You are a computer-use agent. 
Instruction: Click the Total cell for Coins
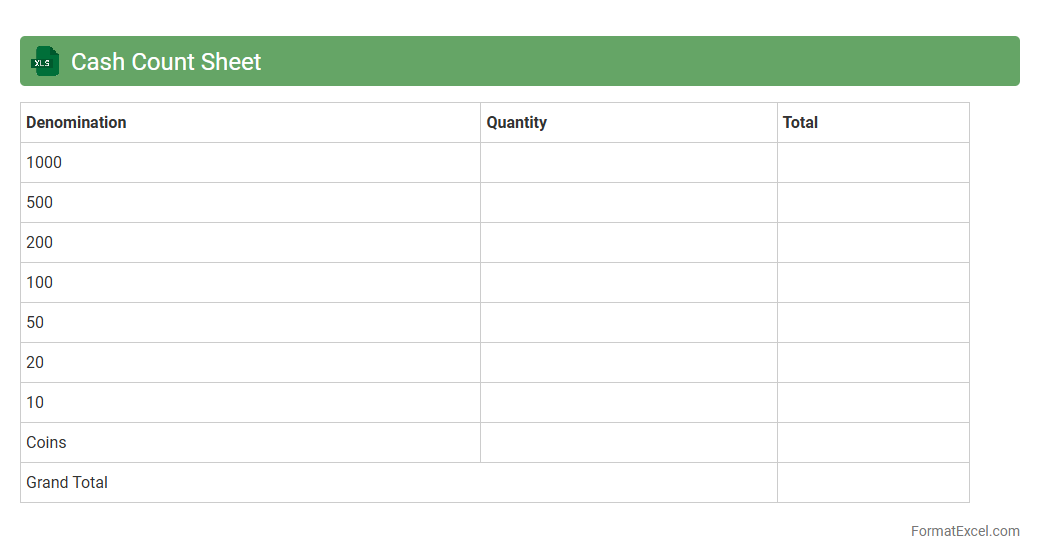(x=873, y=442)
